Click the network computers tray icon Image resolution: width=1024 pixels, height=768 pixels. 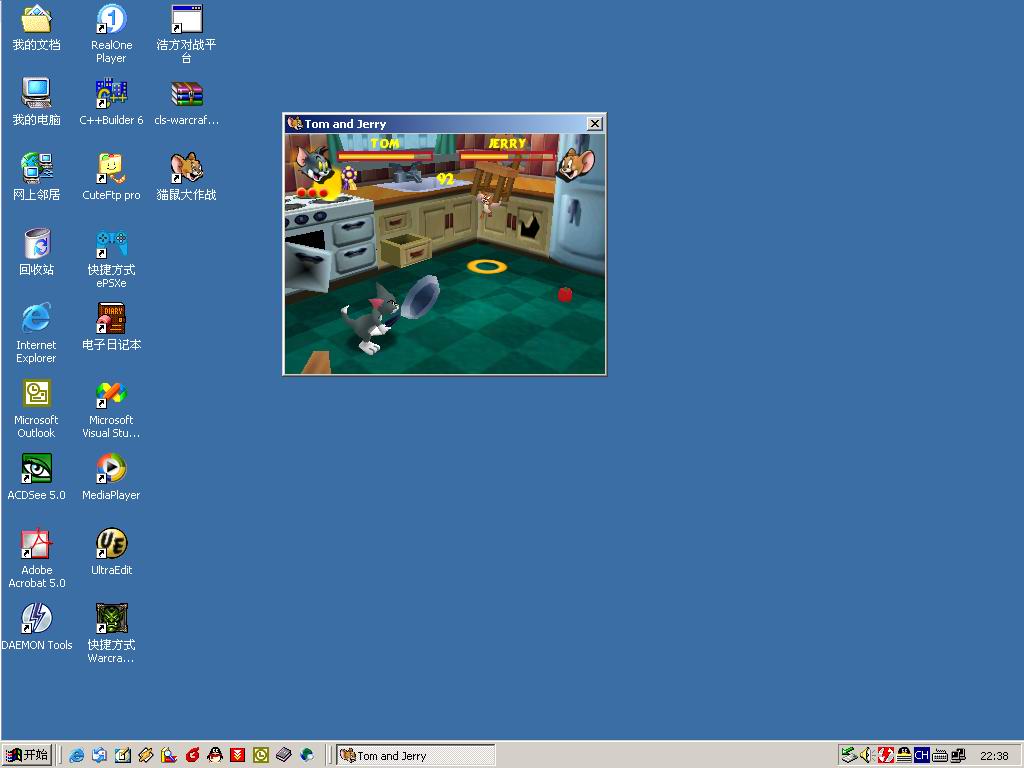tap(958, 756)
